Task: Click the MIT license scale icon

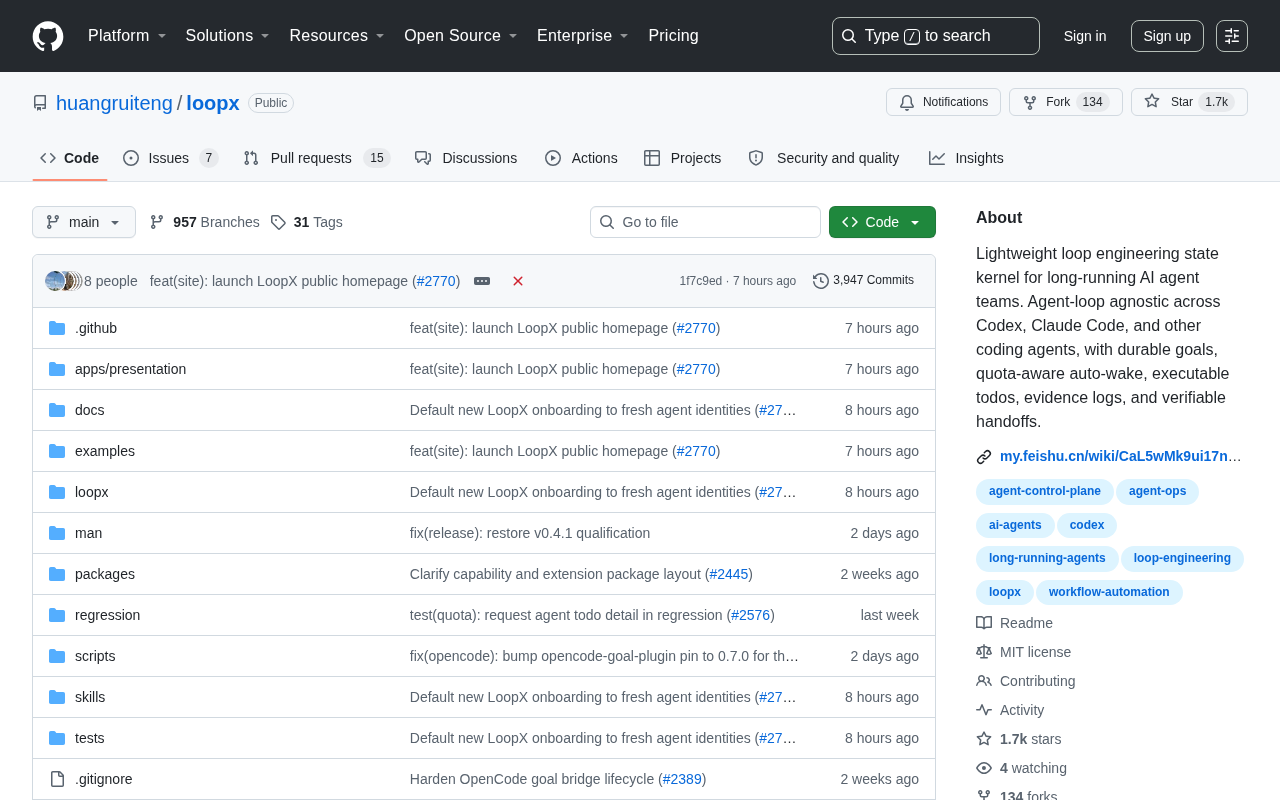Action: (x=984, y=652)
